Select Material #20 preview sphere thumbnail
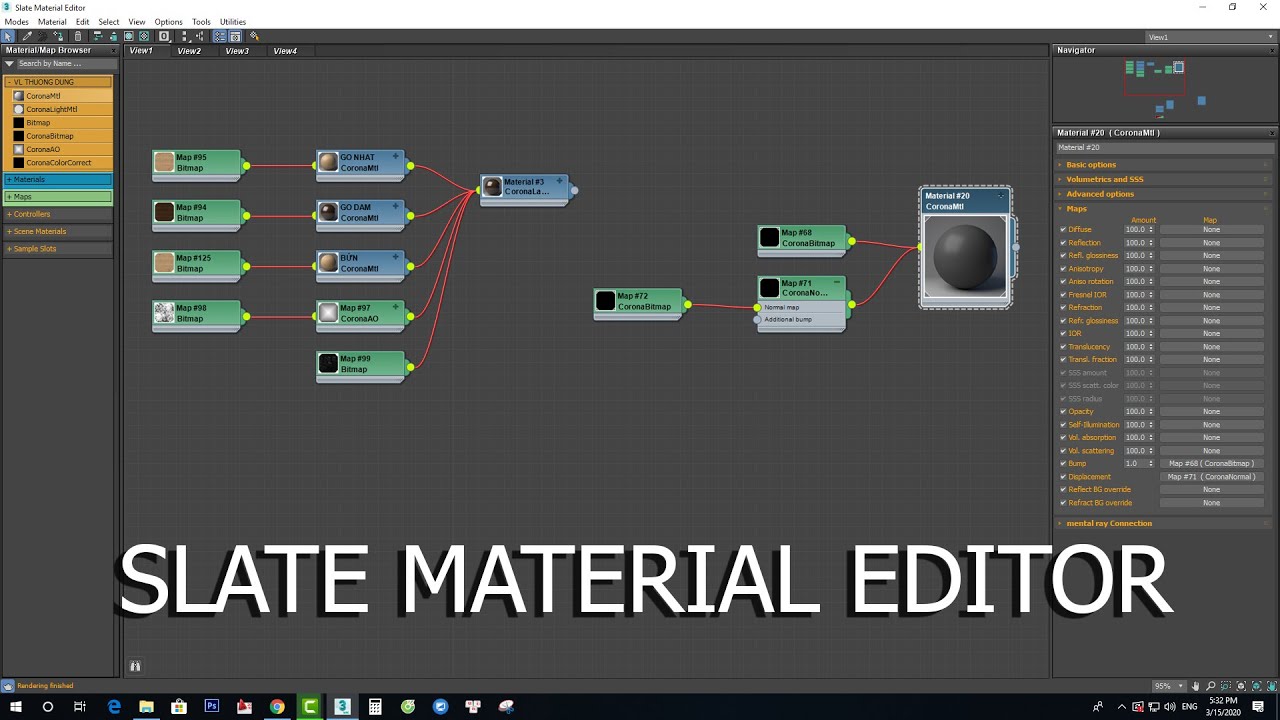This screenshot has width=1280, height=720. 965,256
